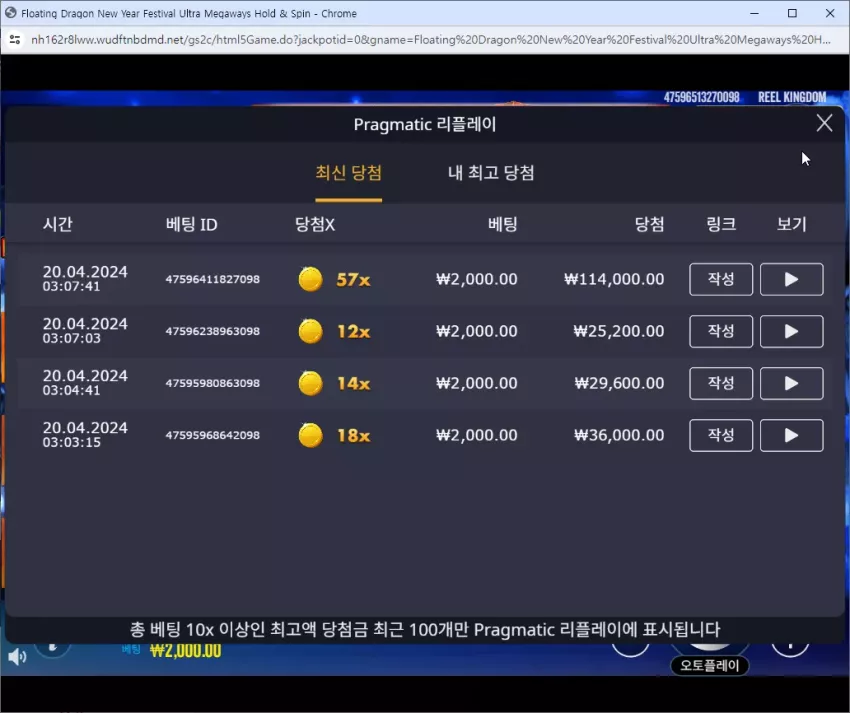Screen dimensions: 850x713
Task: Maximize the Chrome window
Action: 792,13
